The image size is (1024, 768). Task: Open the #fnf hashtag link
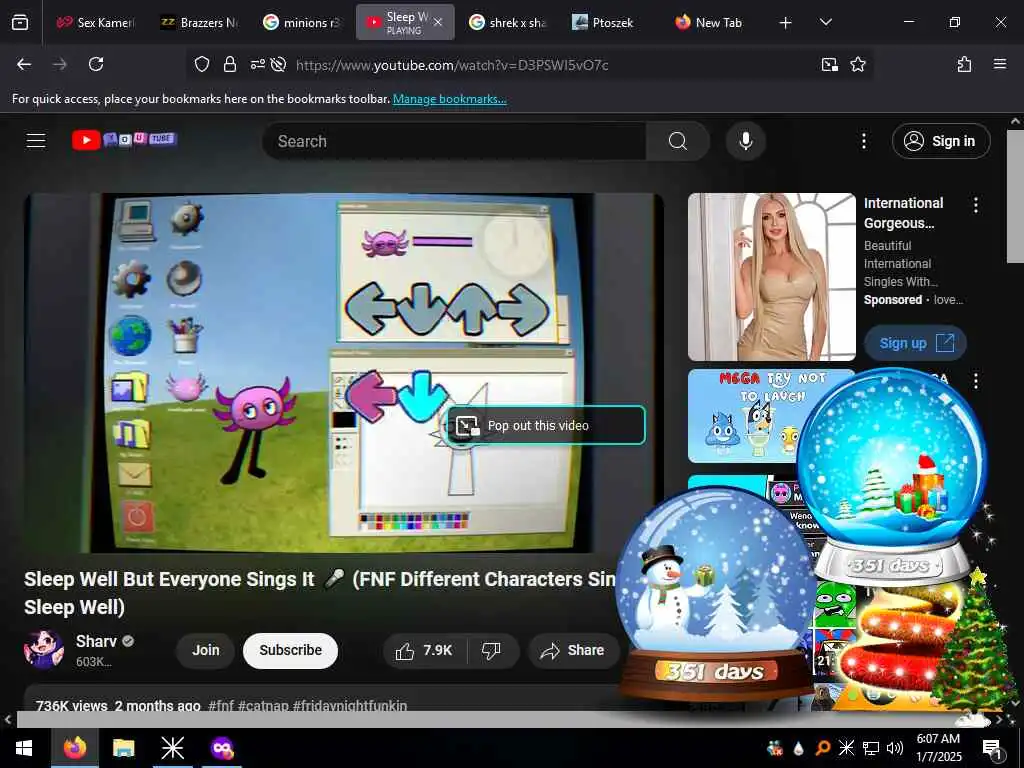pos(221,705)
